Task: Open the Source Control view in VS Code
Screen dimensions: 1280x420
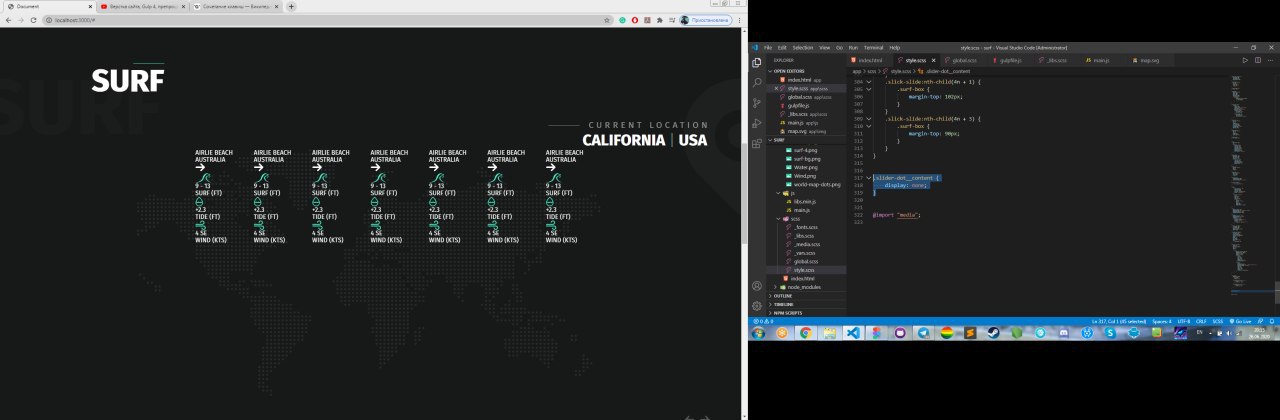Action: pos(757,103)
